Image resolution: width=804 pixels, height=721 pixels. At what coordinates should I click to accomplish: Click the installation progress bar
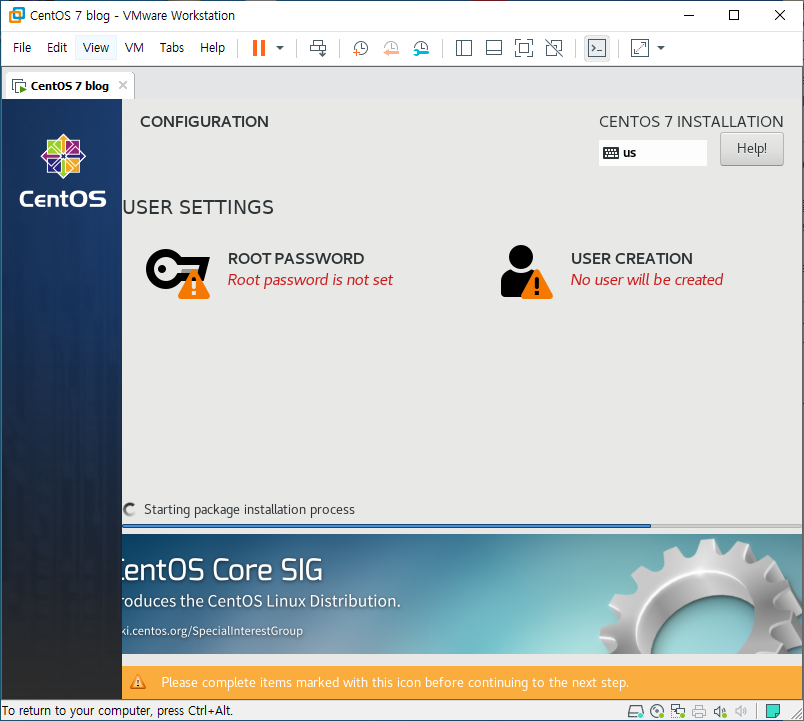[461, 526]
